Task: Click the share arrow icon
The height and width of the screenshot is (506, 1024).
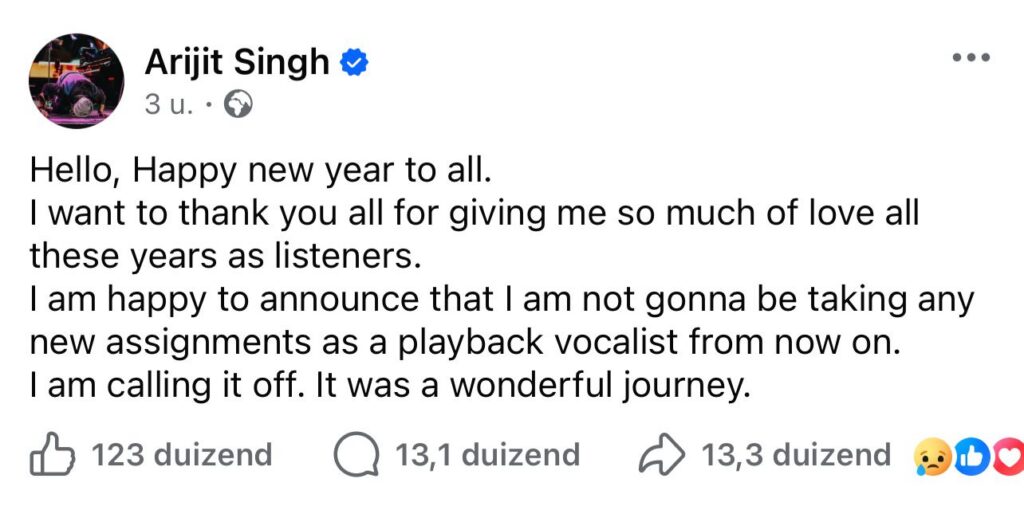Action: (x=662, y=455)
